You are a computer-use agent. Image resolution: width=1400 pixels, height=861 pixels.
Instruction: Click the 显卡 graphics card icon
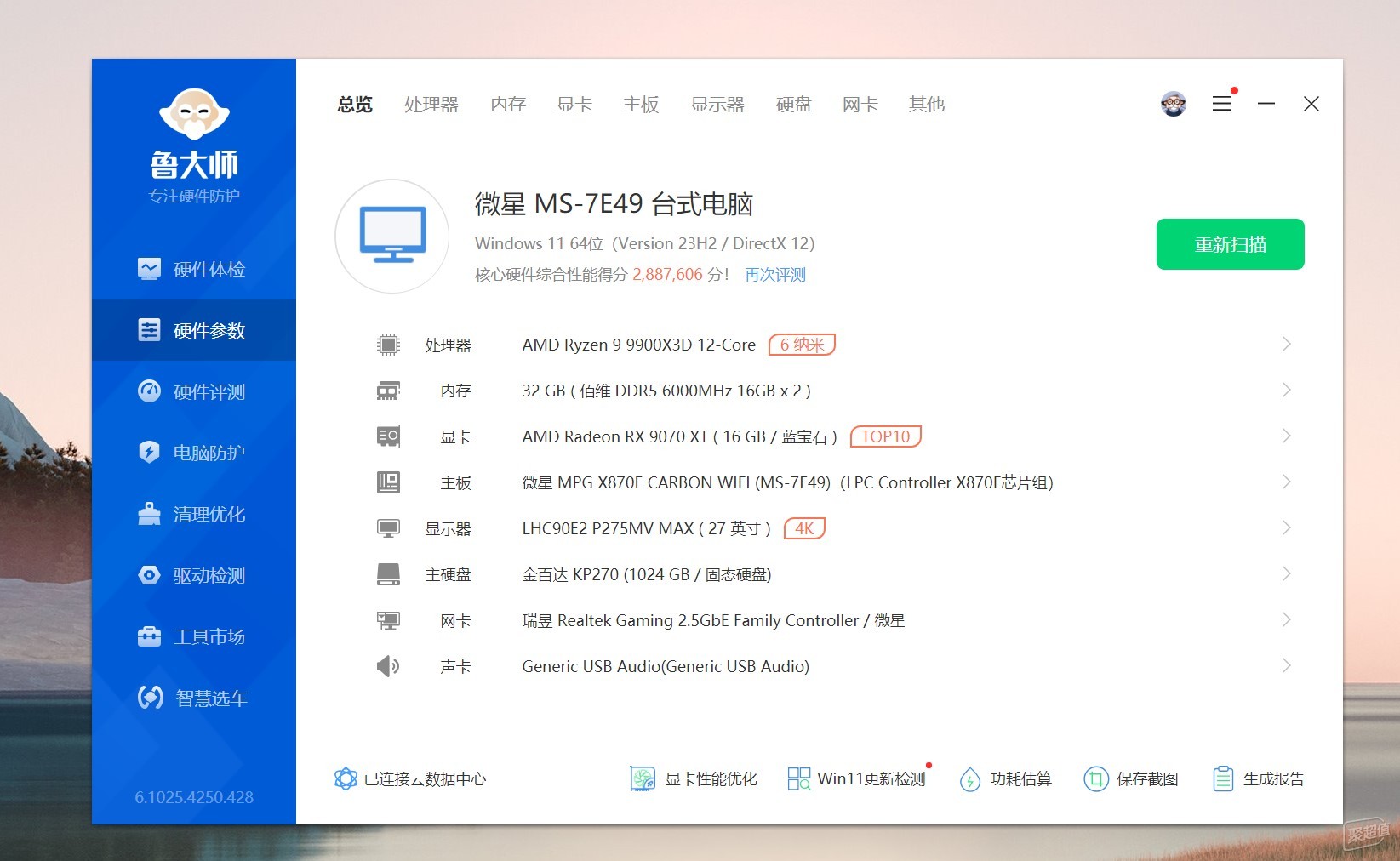pyautogui.click(x=388, y=436)
